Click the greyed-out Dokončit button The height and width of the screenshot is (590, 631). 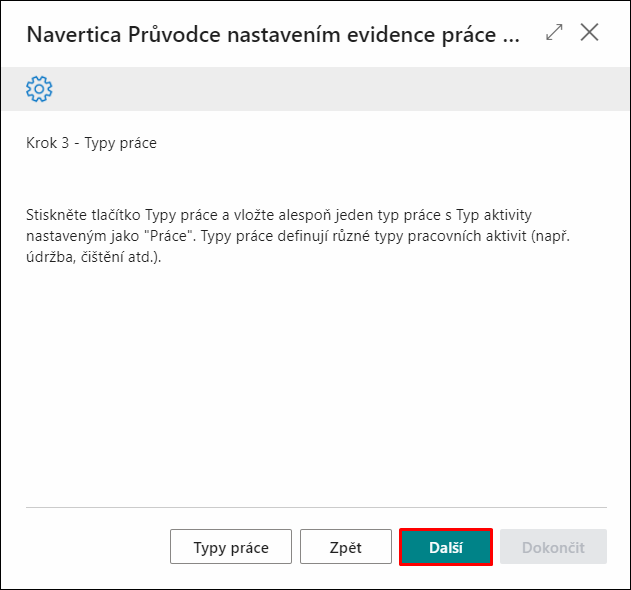(x=553, y=547)
